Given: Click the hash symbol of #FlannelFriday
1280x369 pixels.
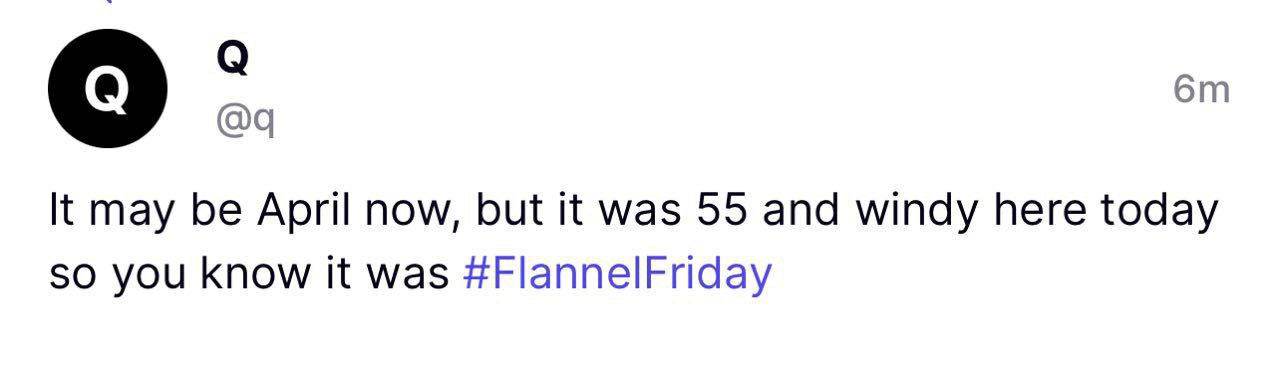Looking at the screenshot, I should pyautogui.click(x=476, y=273).
